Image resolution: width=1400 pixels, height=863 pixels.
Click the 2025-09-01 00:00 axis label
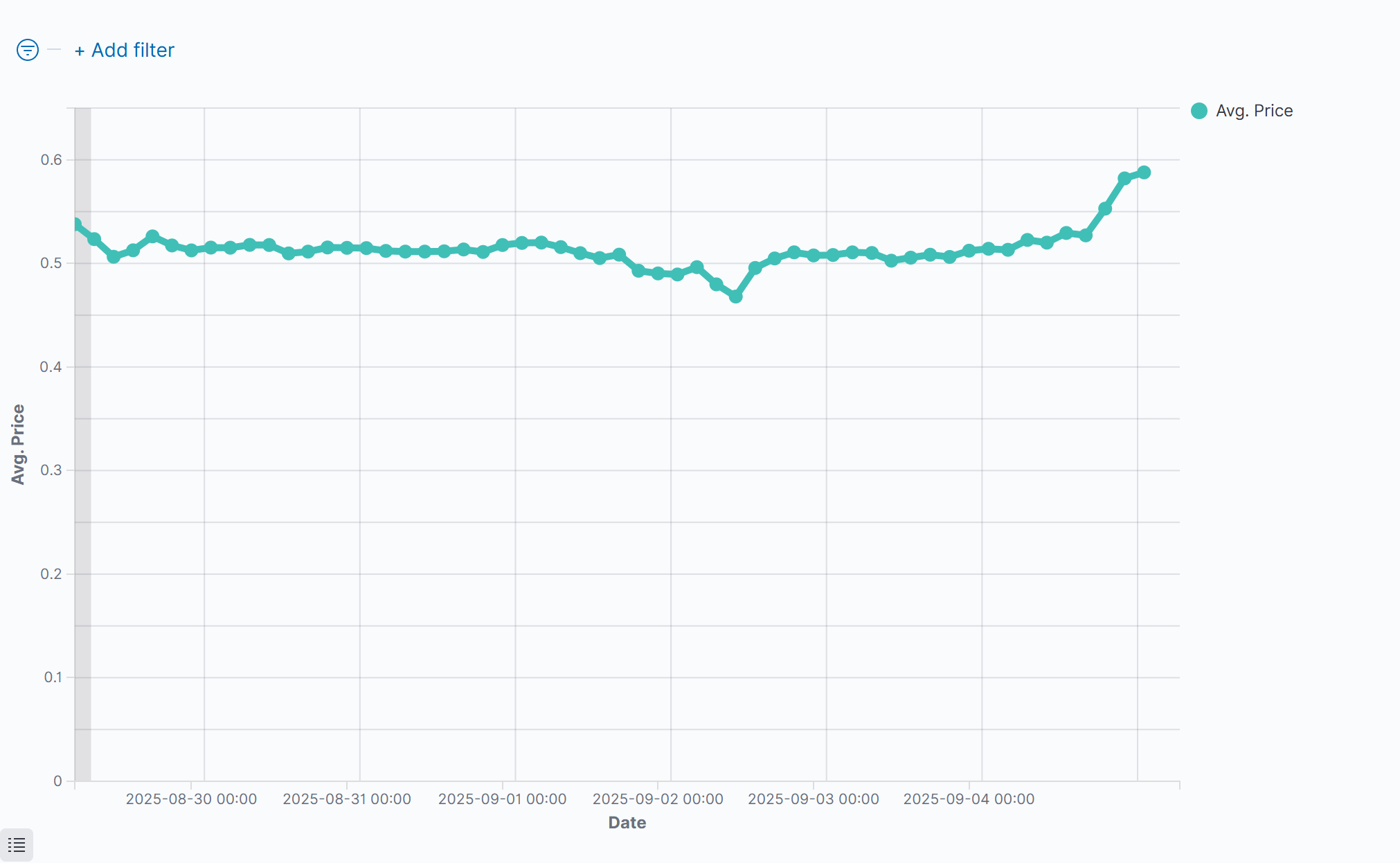tap(502, 799)
